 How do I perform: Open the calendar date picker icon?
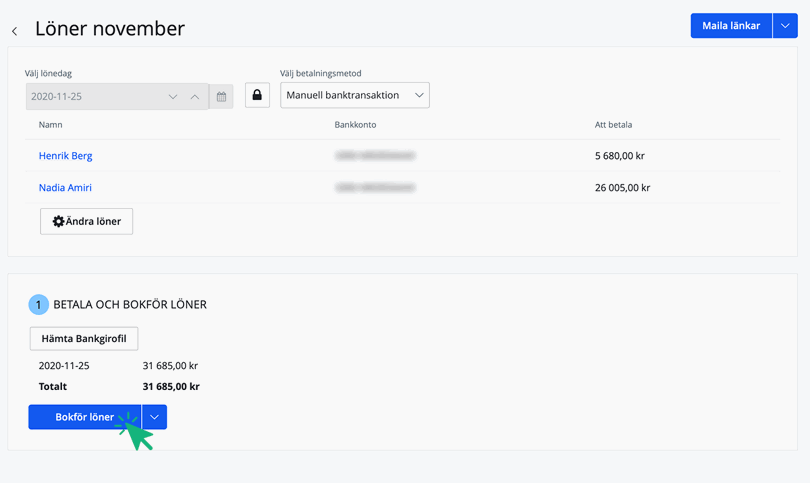tap(221, 97)
